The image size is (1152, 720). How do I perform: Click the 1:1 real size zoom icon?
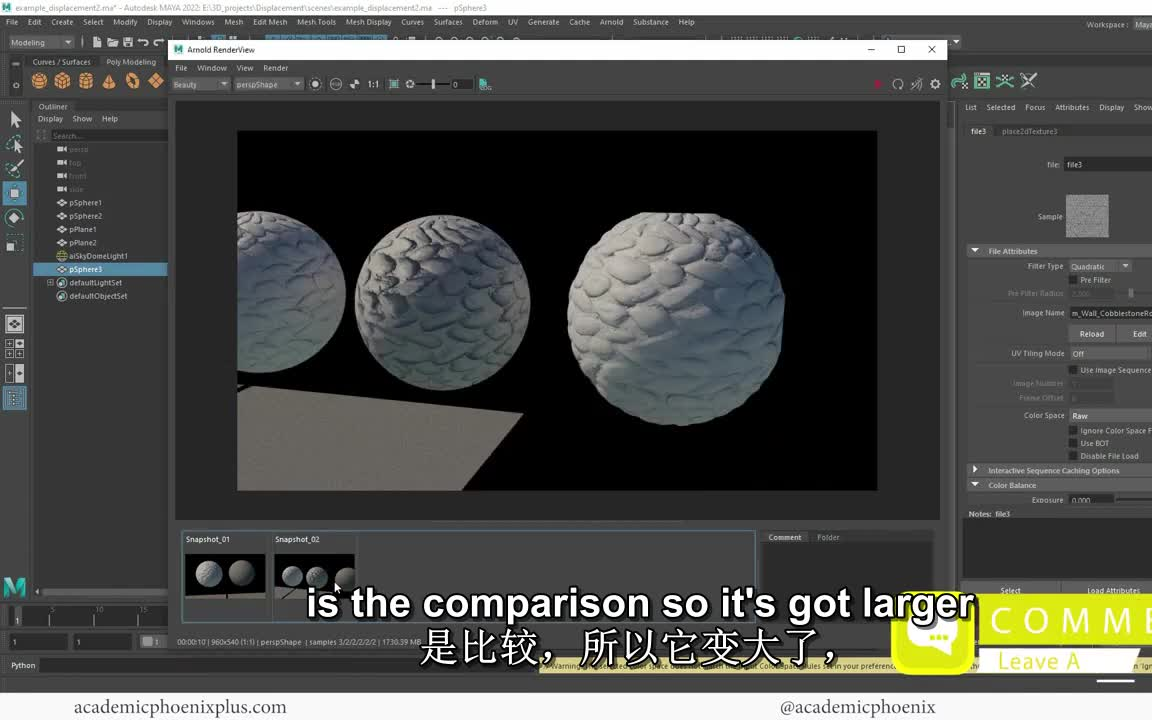click(x=373, y=84)
